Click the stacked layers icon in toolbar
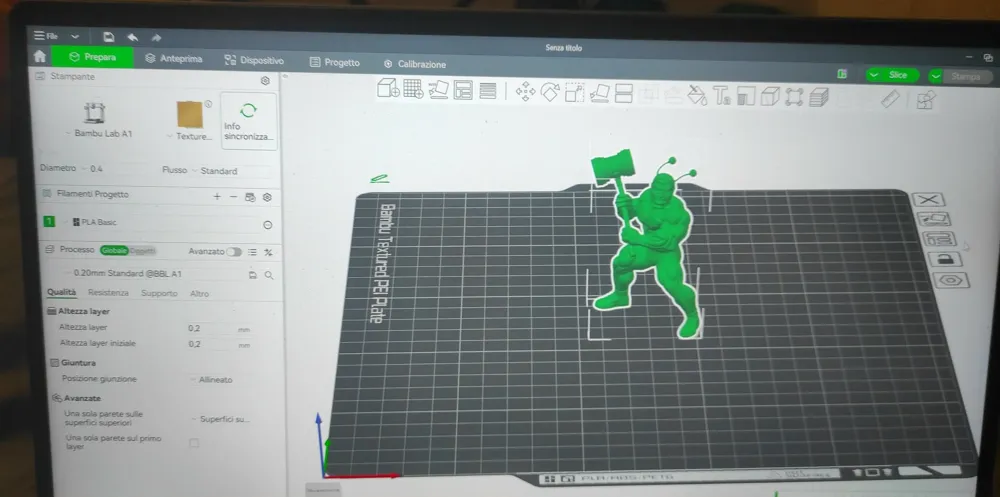This screenshot has height=497, width=1000. [x=819, y=97]
